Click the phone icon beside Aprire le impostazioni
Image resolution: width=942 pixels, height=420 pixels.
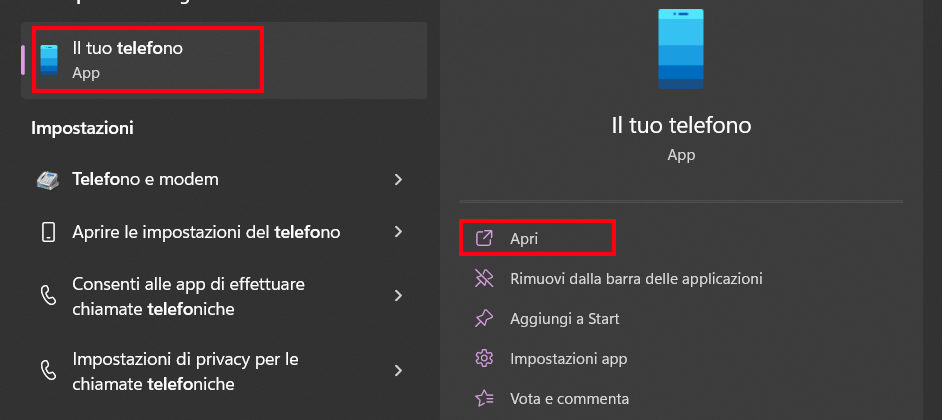[48, 232]
